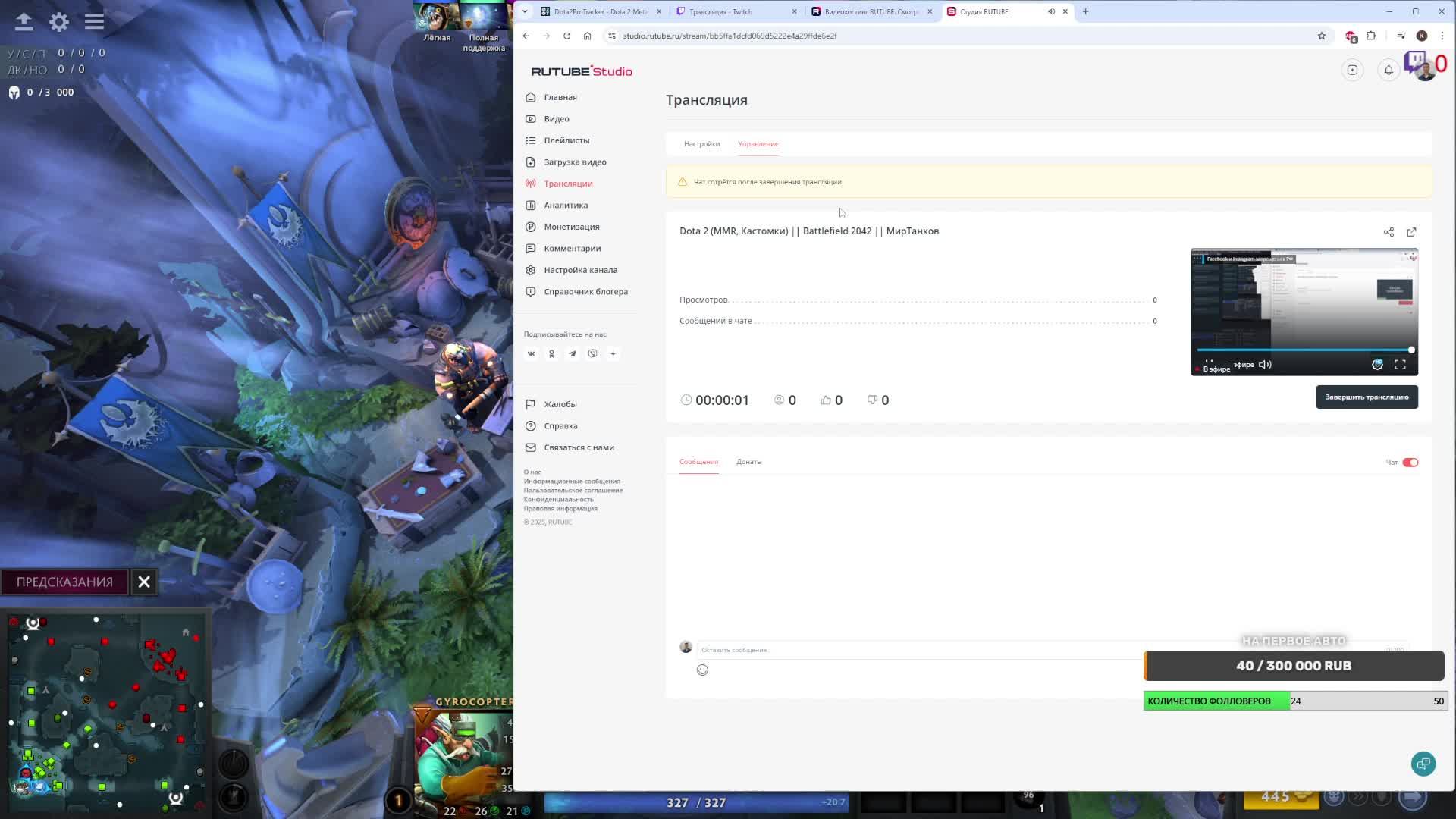The width and height of the screenshot is (1456, 819).
Task: Select the Управление tab
Action: (x=758, y=144)
